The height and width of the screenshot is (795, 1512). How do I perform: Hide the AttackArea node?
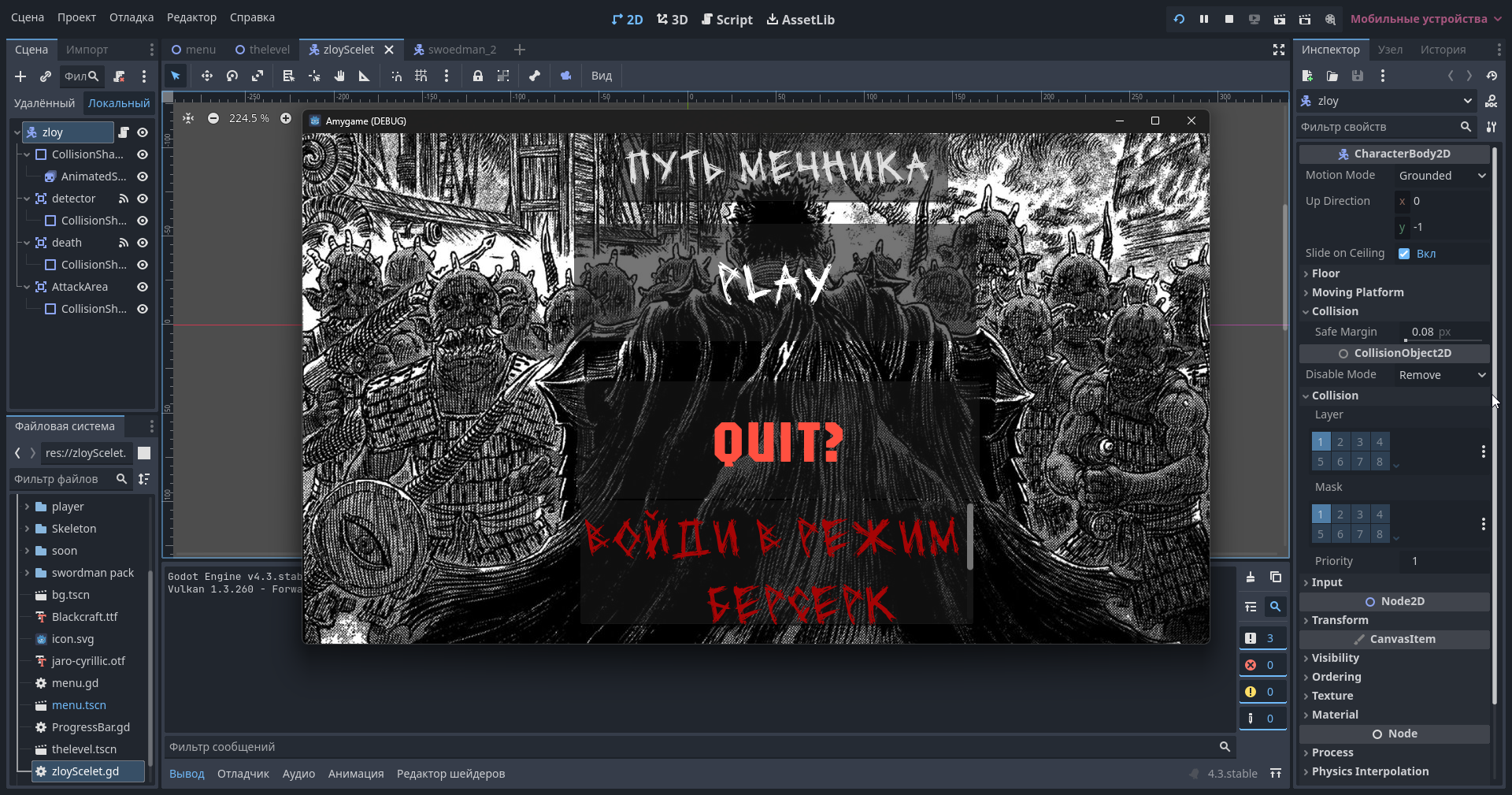click(x=143, y=287)
